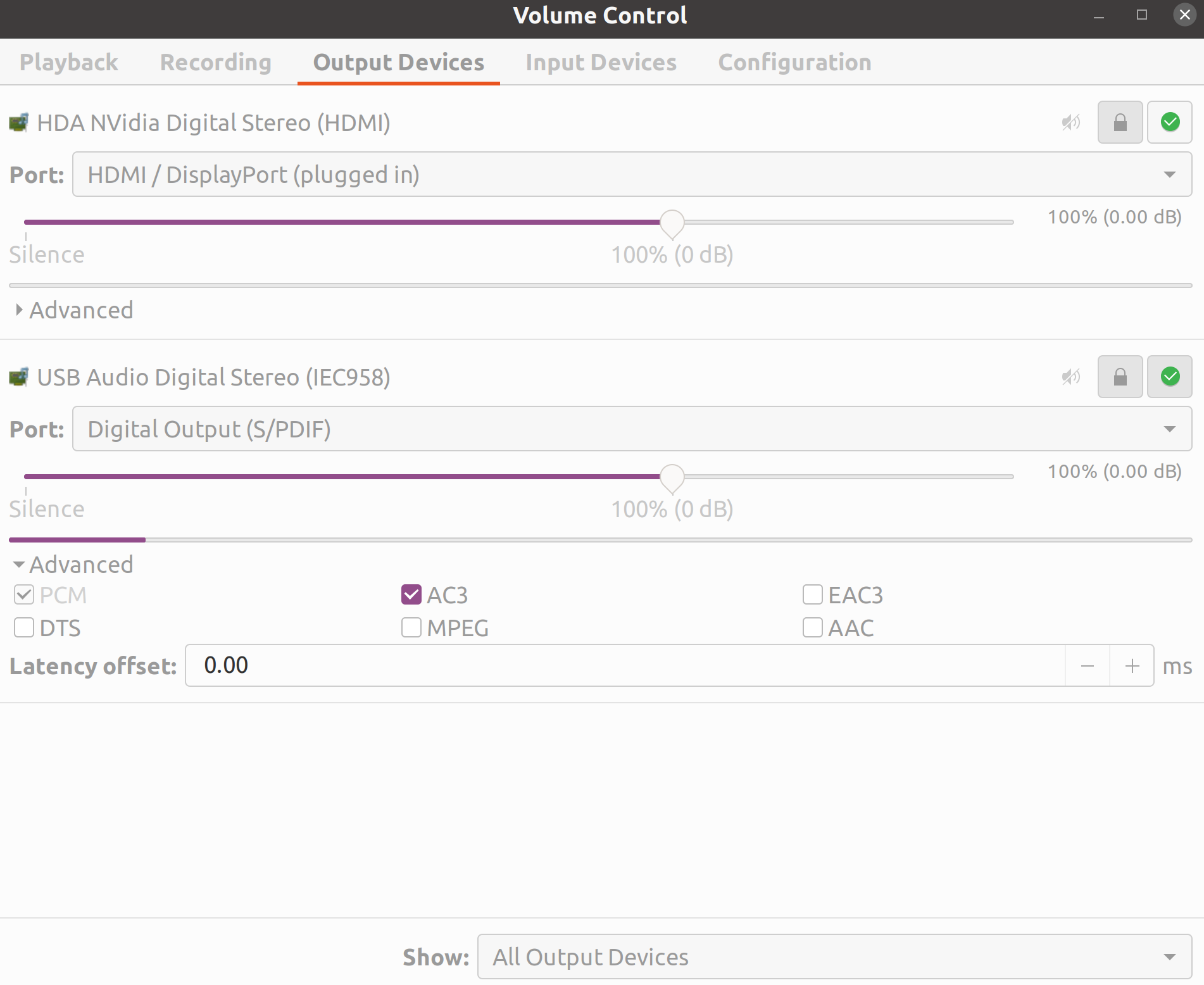Set HDA NVidia HDMI as fallback device
The height and width of the screenshot is (985, 1204).
pyautogui.click(x=1169, y=122)
